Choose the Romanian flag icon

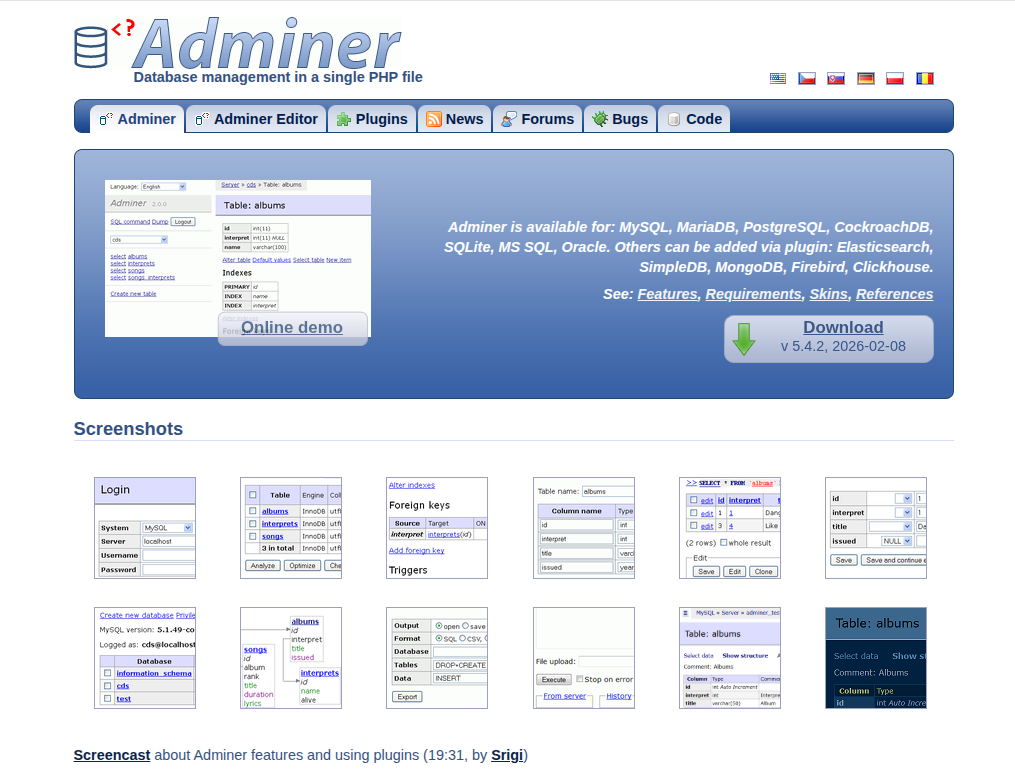click(x=924, y=77)
